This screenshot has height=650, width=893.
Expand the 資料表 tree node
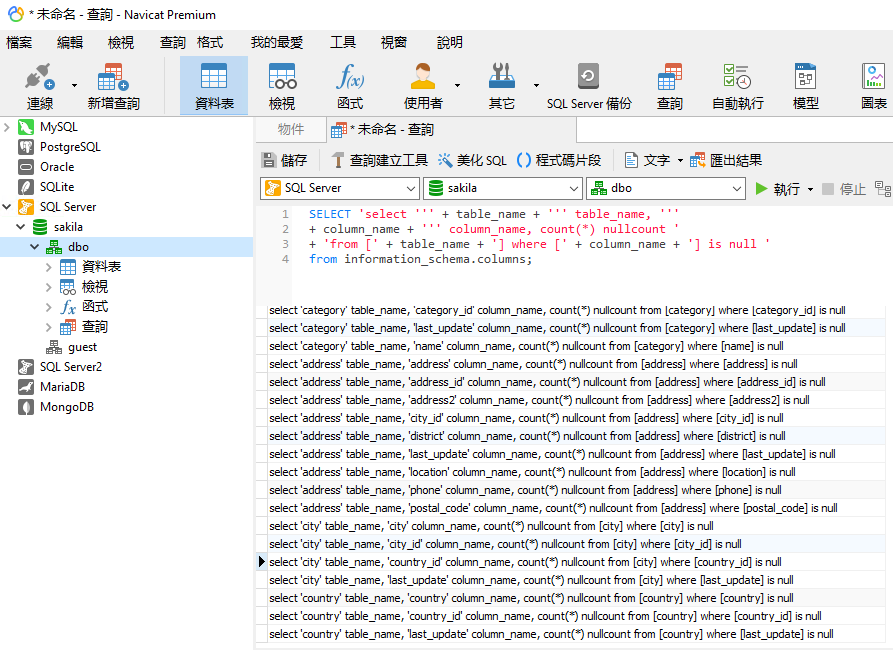click(50, 267)
